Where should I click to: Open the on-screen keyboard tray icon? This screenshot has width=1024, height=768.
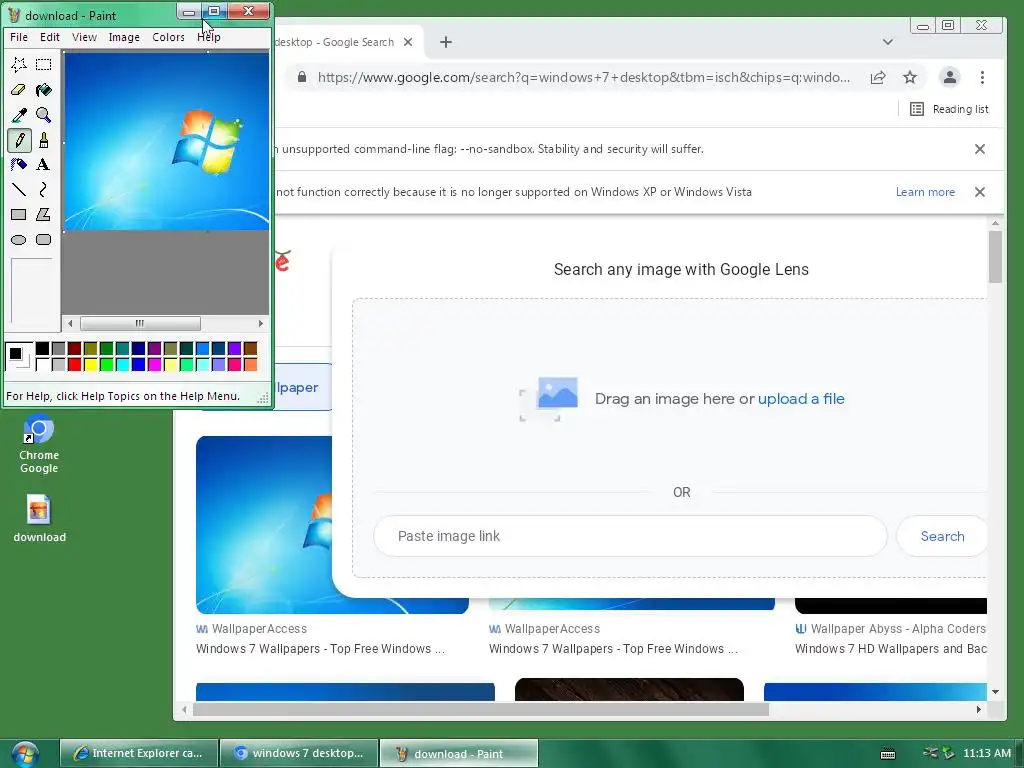pyautogui.click(x=888, y=754)
